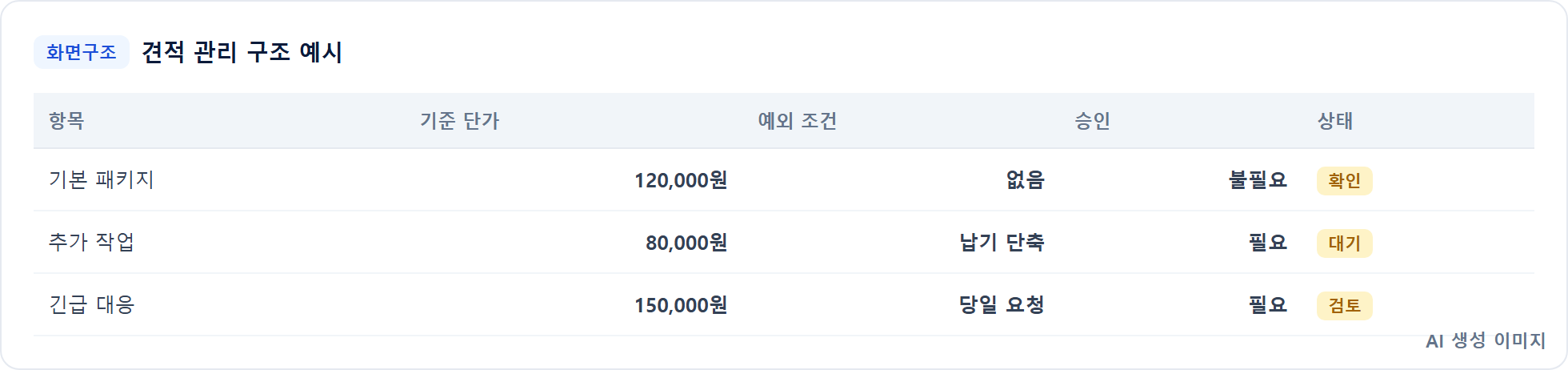The height and width of the screenshot is (370, 1568).
Task: Click the 대기 status badge
Action: coord(1345,243)
